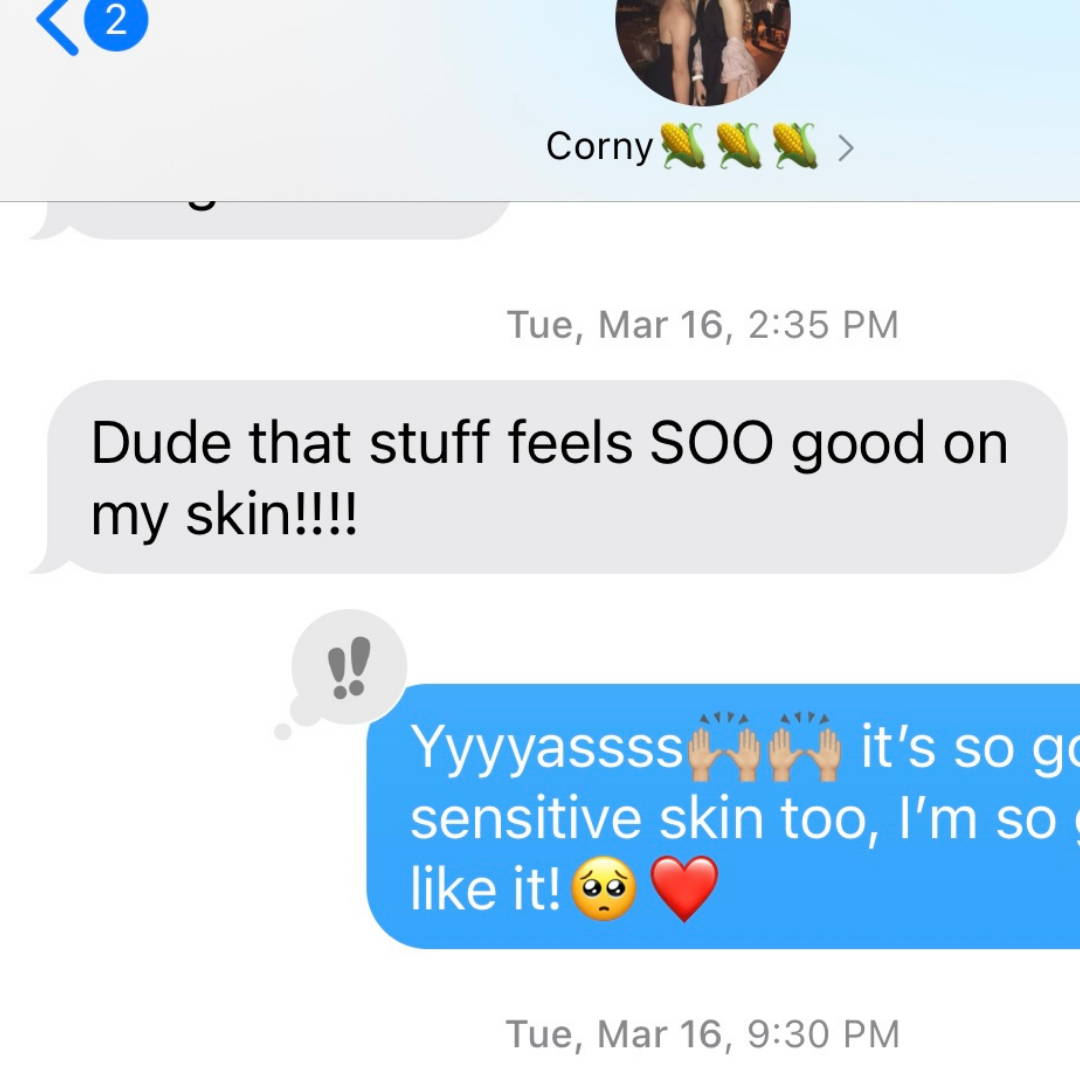Tap the third corn emoji in contact name
The image size is (1080, 1080).
click(x=794, y=145)
